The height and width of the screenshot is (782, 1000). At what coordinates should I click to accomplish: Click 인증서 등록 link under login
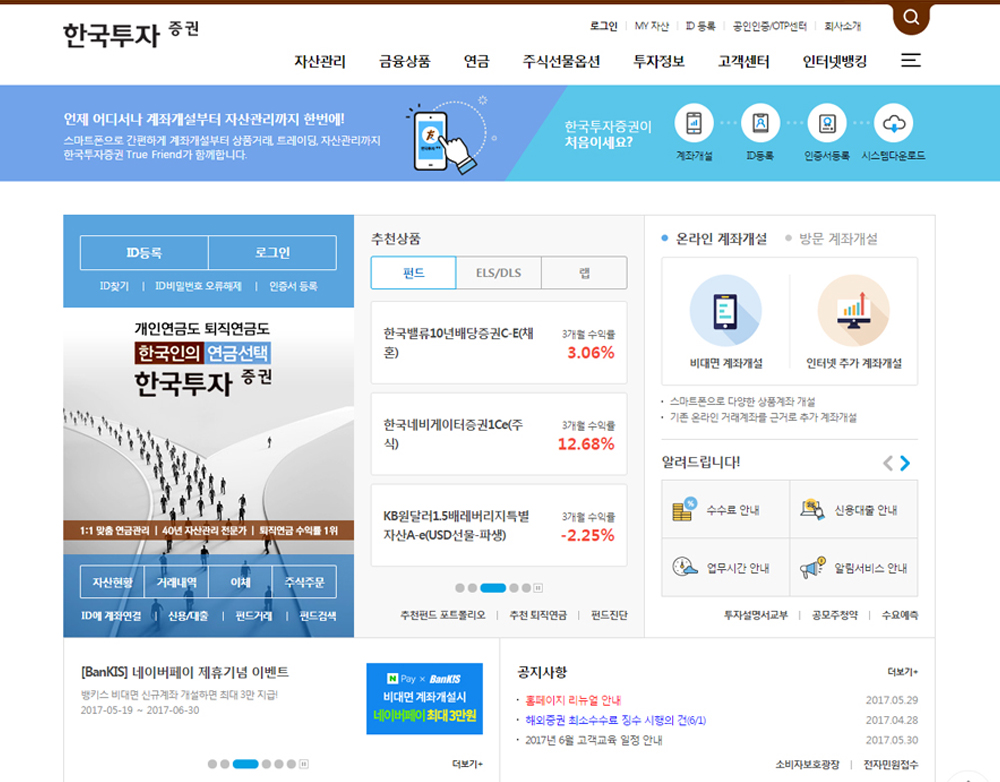(293, 286)
